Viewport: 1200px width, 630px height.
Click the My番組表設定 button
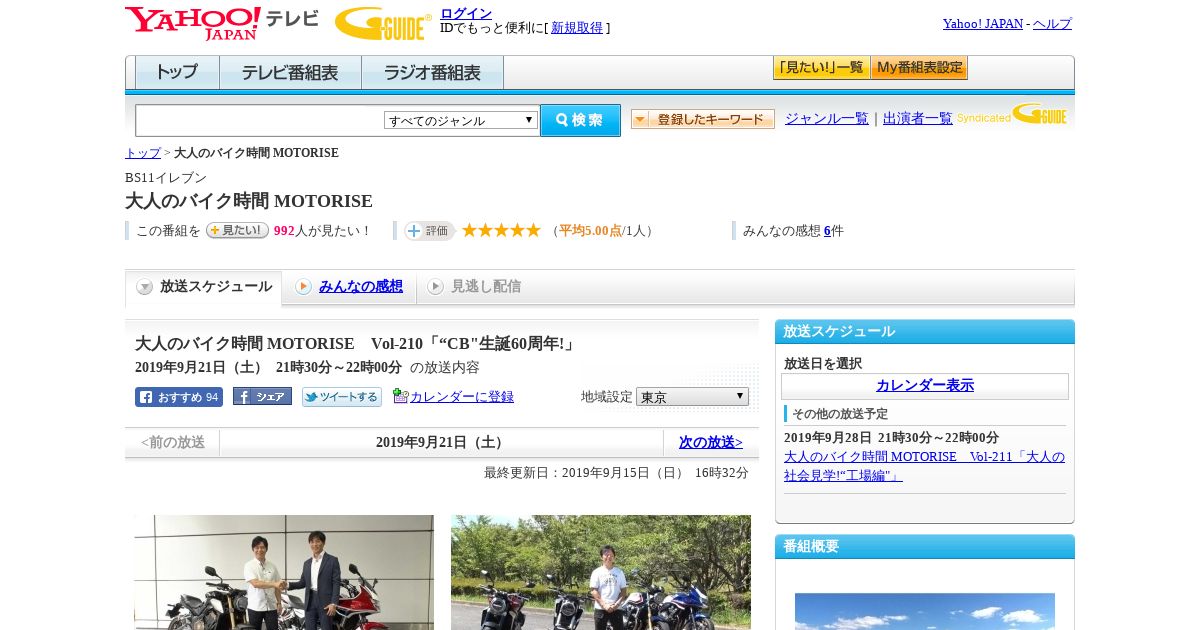click(x=919, y=68)
